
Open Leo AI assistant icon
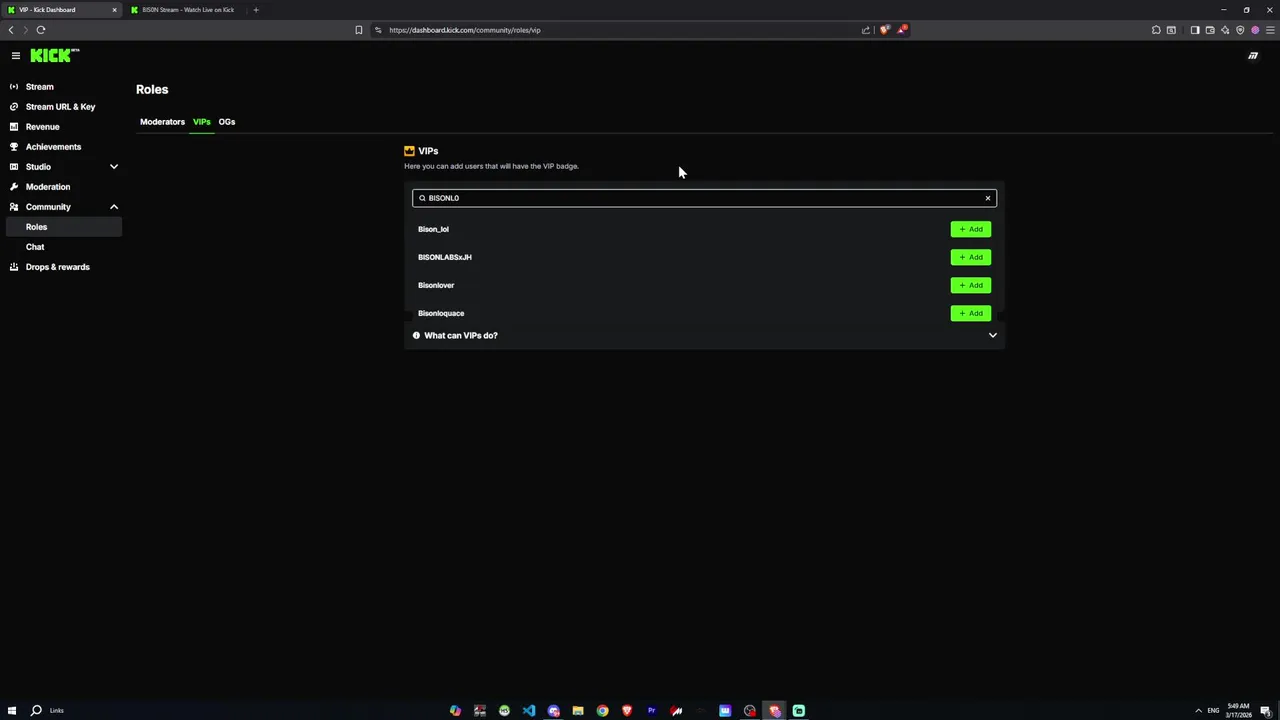[1225, 30]
